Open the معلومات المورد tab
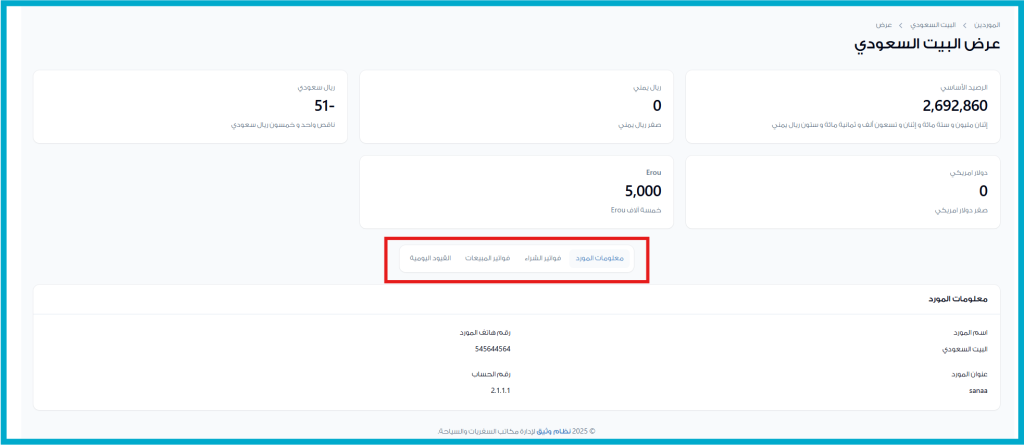Screen dimensions: 1024x445 [x=600, y=259]
